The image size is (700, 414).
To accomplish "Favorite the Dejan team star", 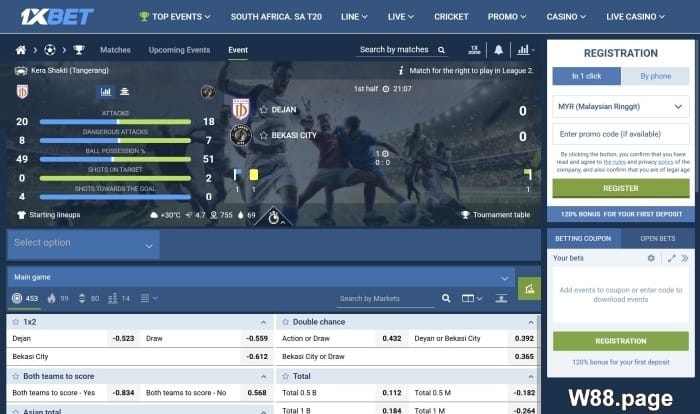I will [x=263, y=109].
